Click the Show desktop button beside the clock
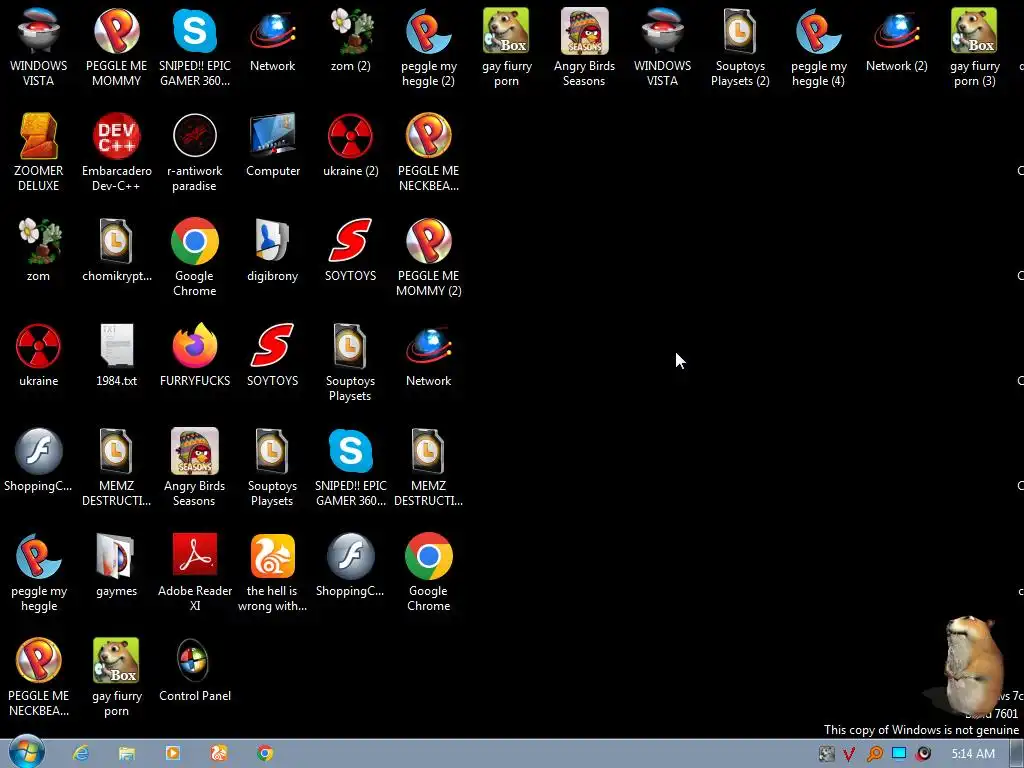Viewport: 1024px width, 768px height. [1017, 754]
